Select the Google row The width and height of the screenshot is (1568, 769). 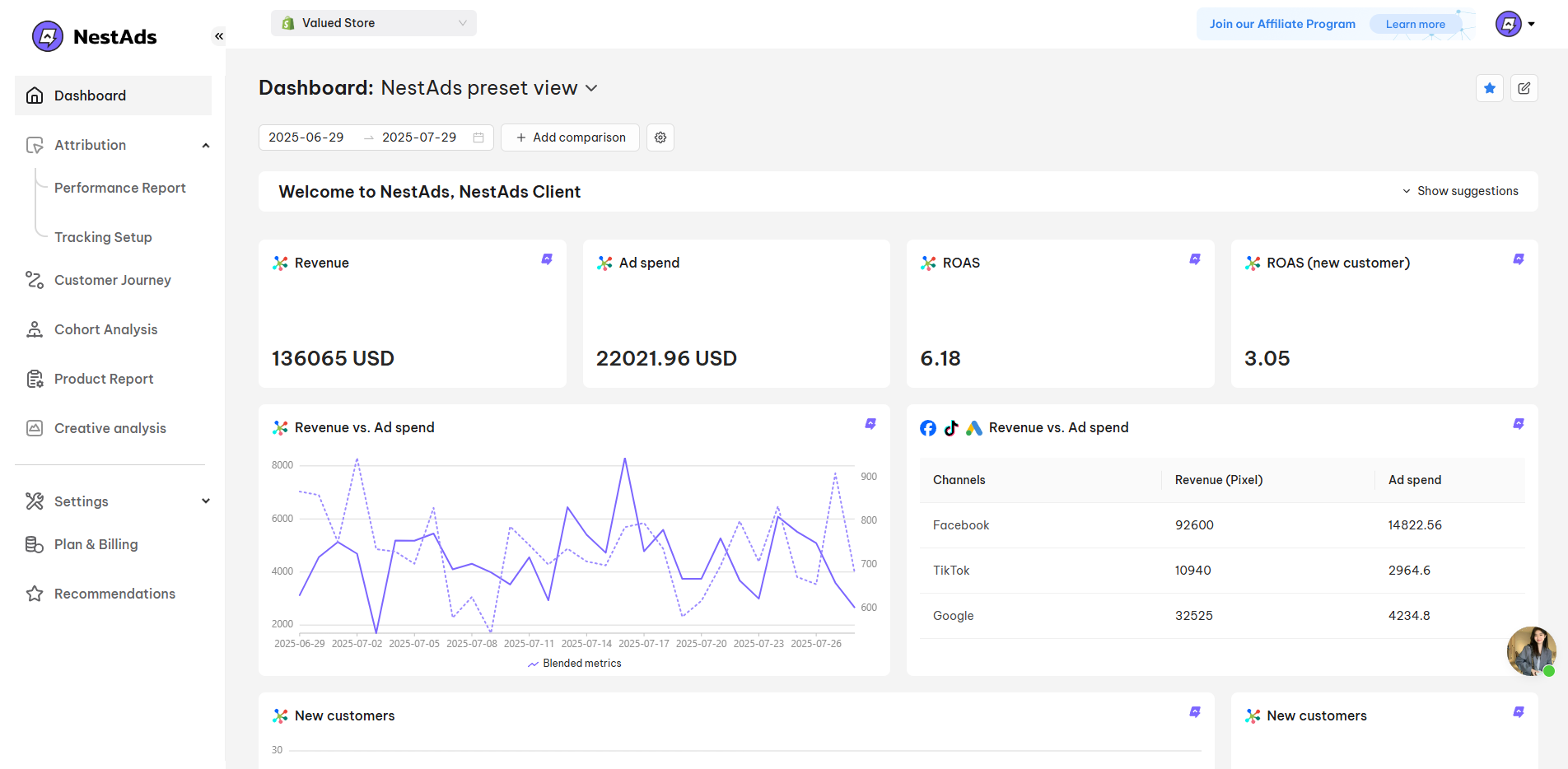pos(1222,616)
